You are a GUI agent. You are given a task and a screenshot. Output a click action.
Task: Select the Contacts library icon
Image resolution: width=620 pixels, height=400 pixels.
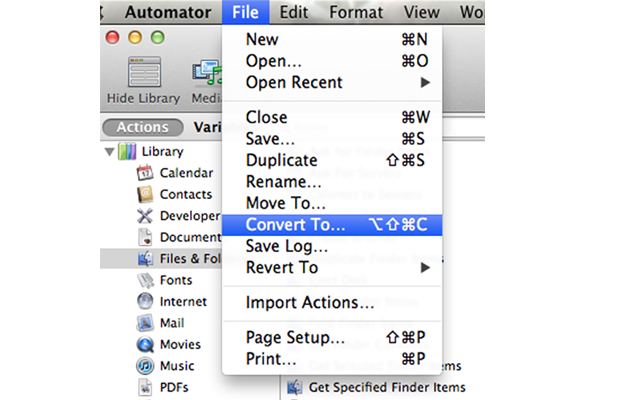[x=144, y=194]
